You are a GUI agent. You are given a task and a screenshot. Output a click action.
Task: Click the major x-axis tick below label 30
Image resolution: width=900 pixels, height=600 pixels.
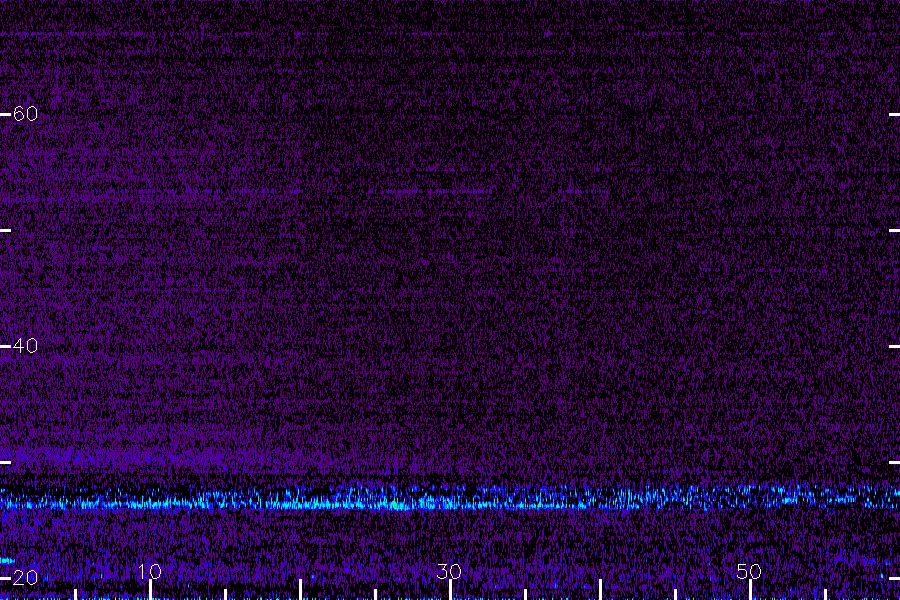point(450,590)
